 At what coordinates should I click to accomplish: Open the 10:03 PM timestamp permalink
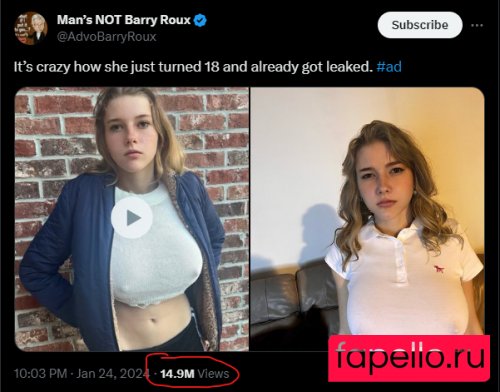(x=40, y=373)
